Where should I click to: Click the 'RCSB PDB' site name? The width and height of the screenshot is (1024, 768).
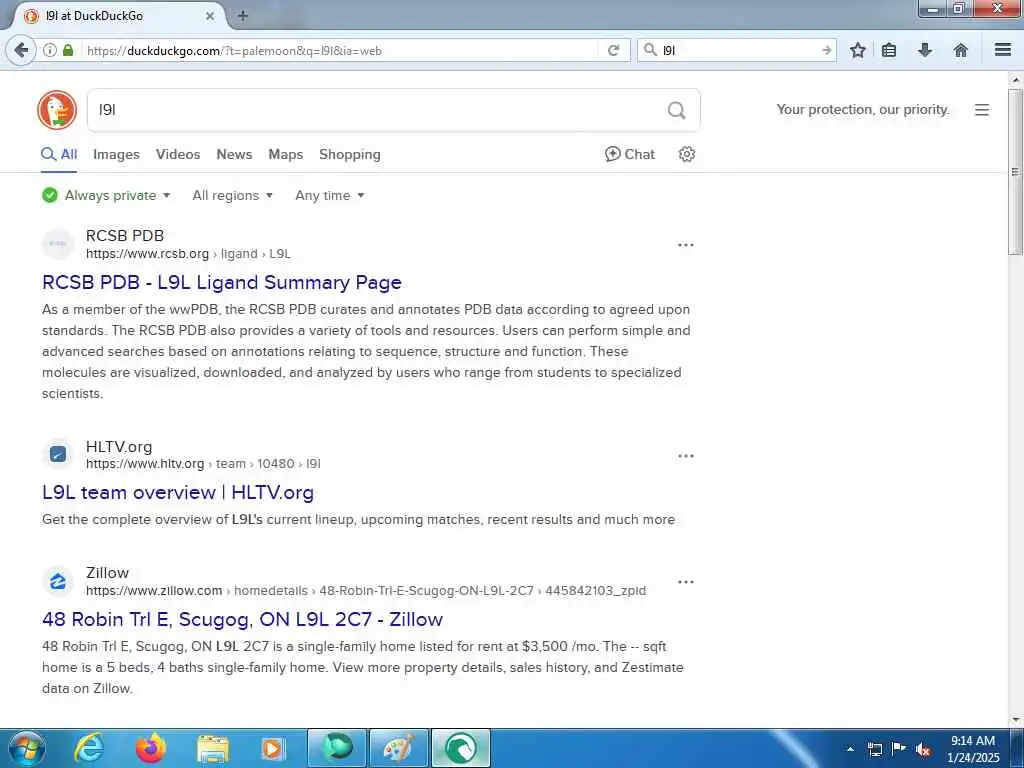point(125,236)
